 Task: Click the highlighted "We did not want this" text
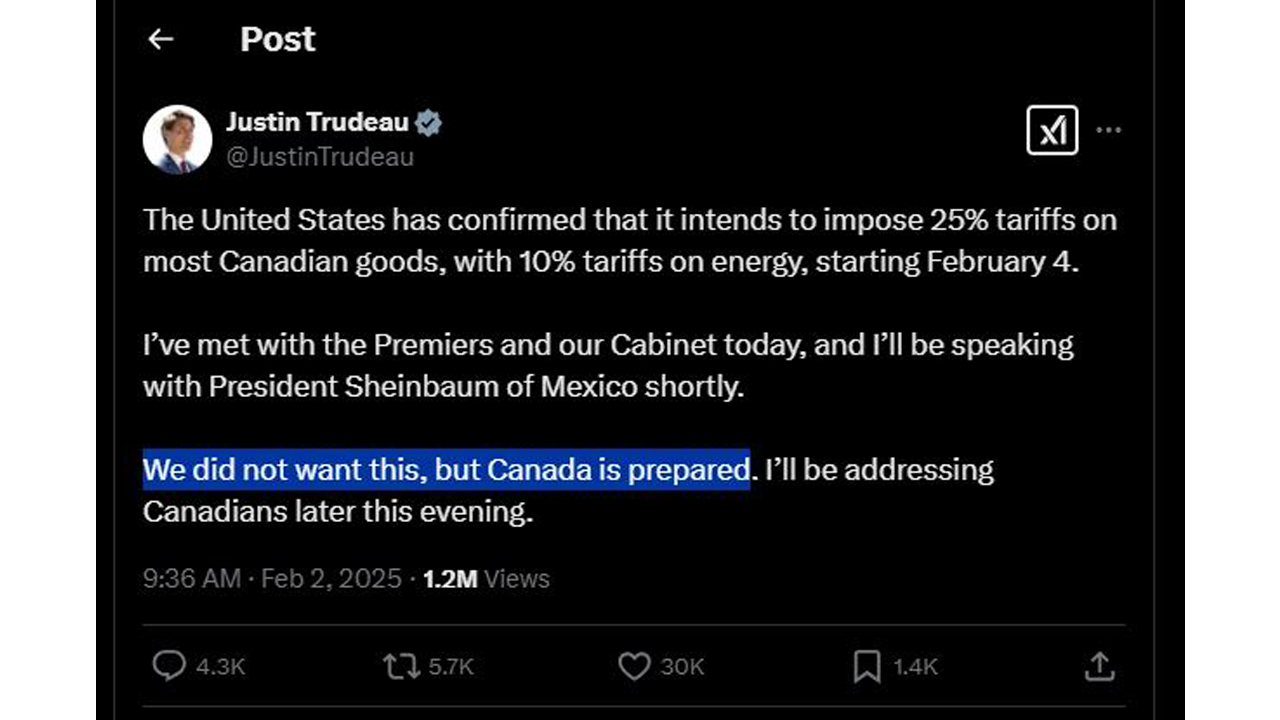point(446,469)
